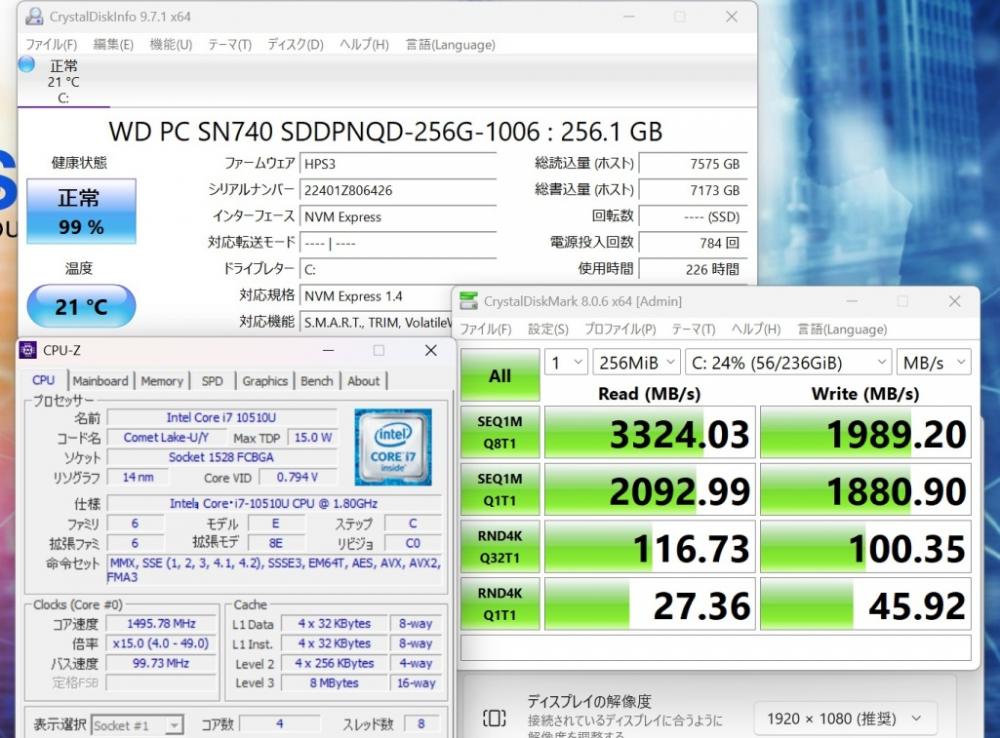Click the CPU name Intel Core i7 10510U
The height and width of the screenshot is (738, 1000).
coord(221,417)
